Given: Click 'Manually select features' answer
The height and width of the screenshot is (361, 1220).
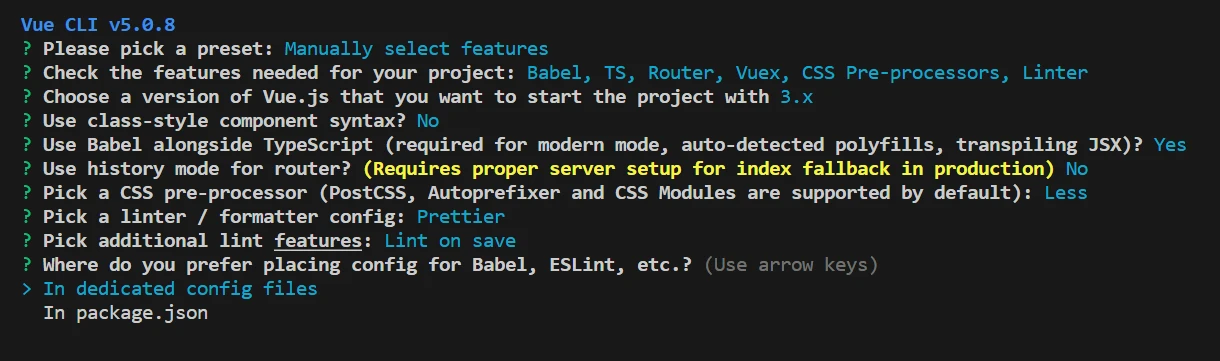Looking at the screenshot, I should (x=416, y=48).
